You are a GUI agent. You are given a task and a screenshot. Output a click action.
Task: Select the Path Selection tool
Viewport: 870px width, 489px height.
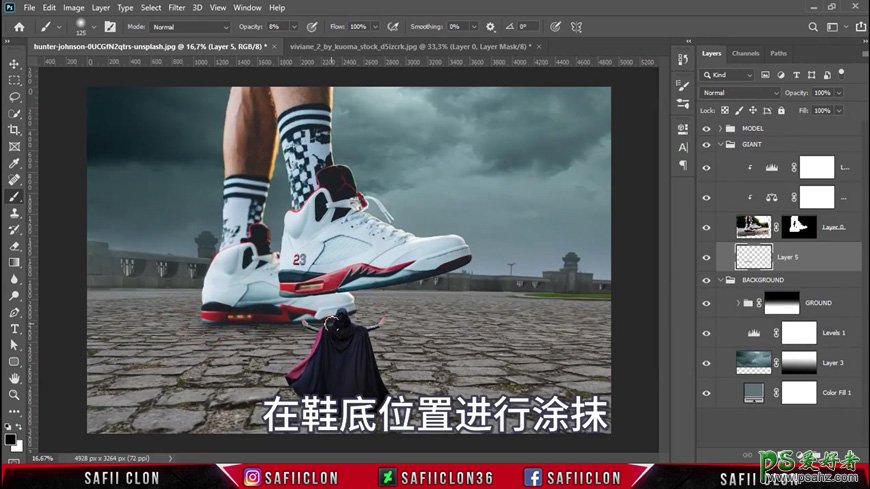[x=14, y=345]
